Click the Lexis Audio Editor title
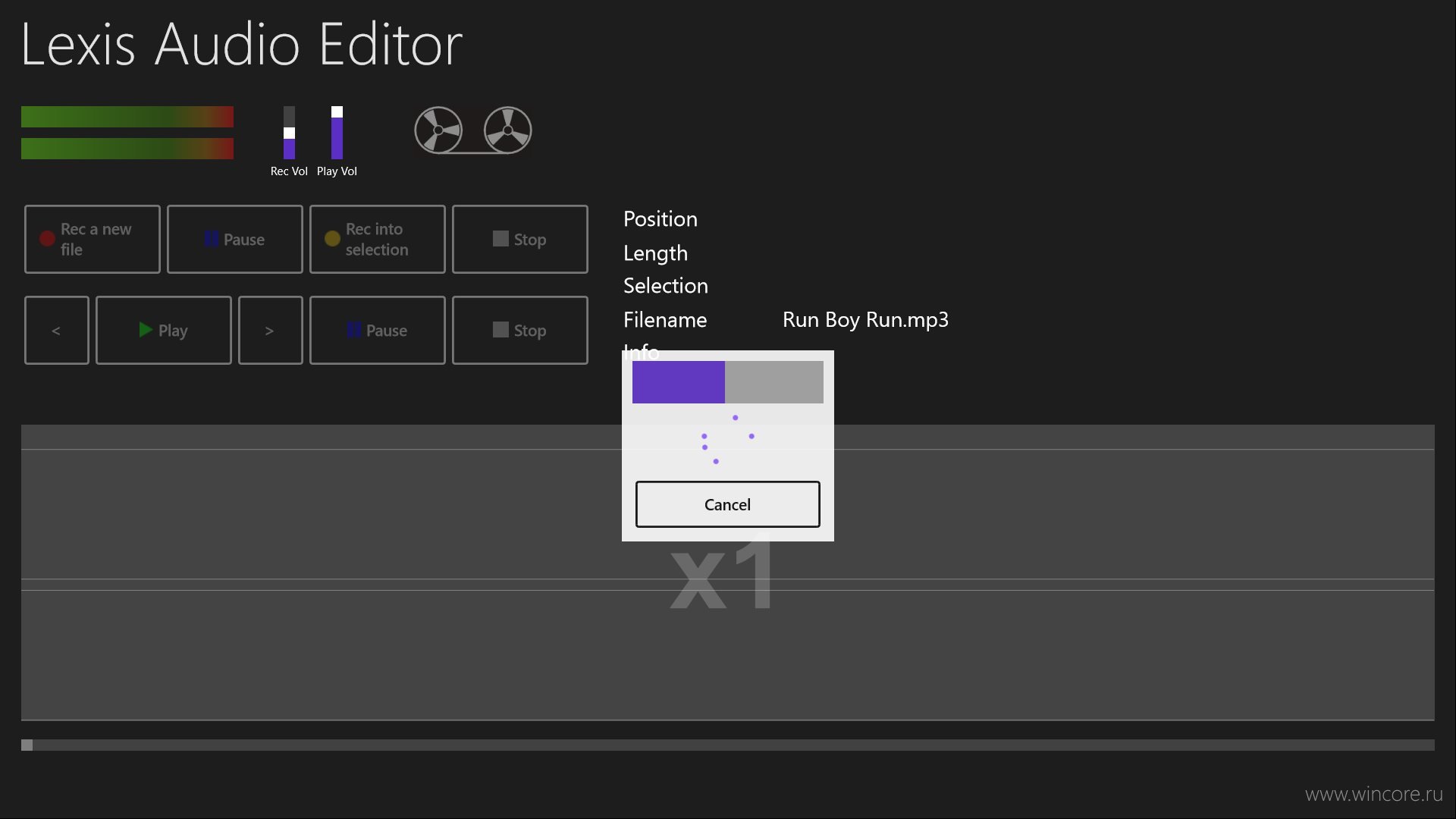 pyautogui.click(x=242, y=44)
